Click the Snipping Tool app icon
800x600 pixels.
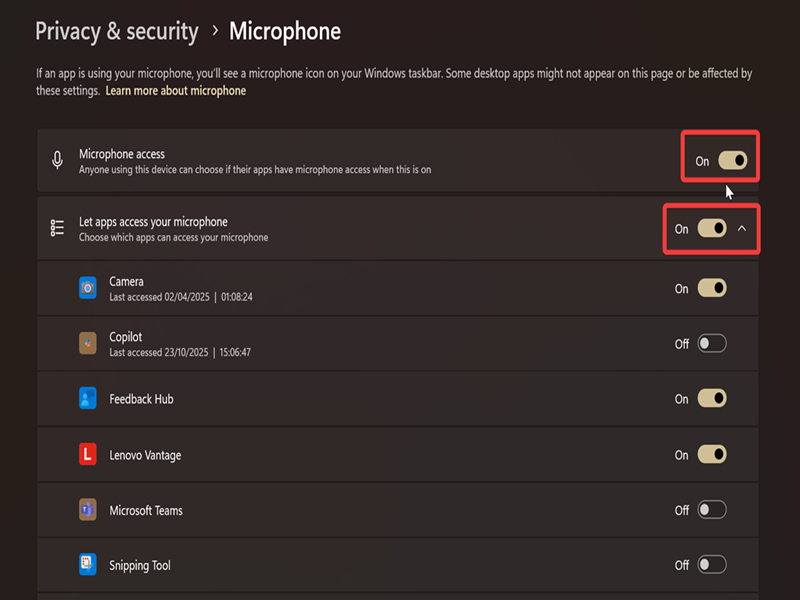88,565
